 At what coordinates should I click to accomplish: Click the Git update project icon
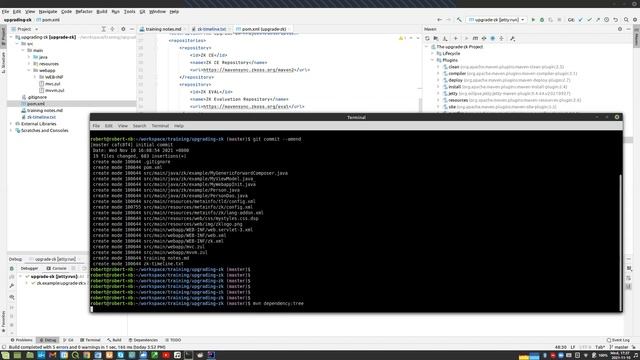580,20
